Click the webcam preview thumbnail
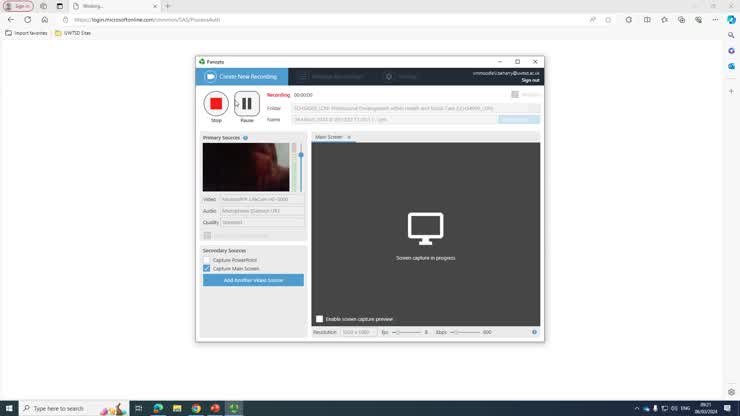The width and height of the screenshot is (740, 416). click(x=246, y=167)
